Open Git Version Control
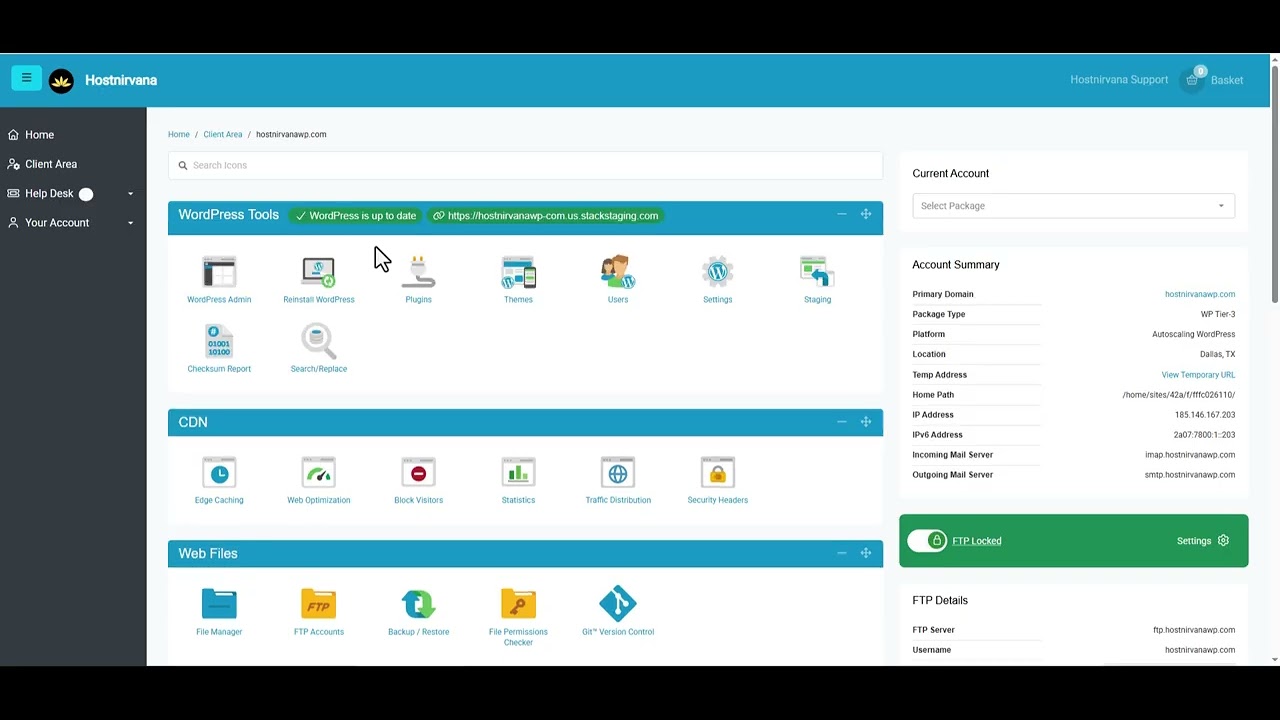 (618, 604)
